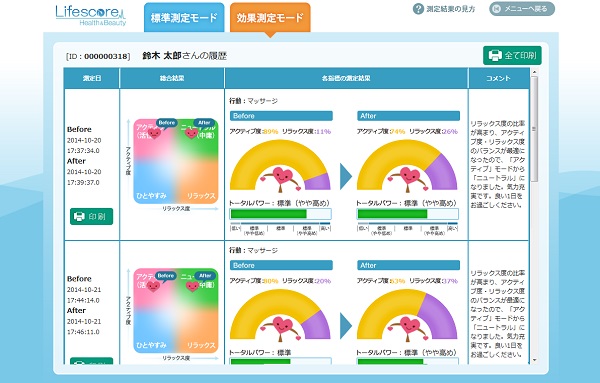Click the After gauge showing リラックス度 37%
This screenshot has width=600, height=383.
coord(407,314)
